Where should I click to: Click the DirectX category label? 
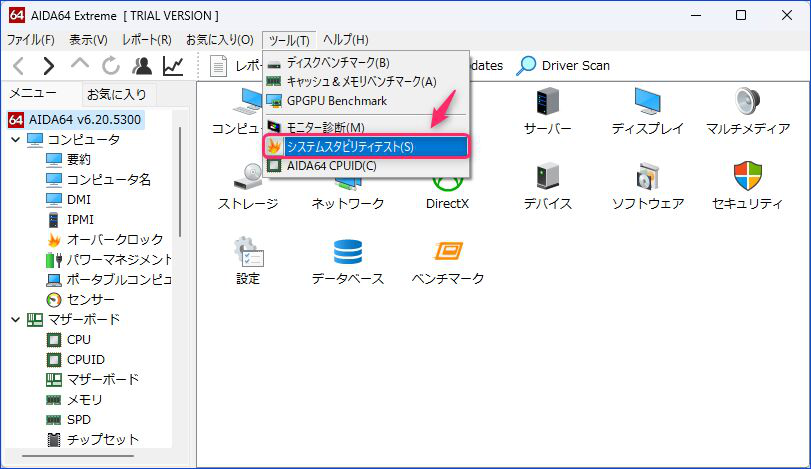pyautogui.click(x=447, y=204)
